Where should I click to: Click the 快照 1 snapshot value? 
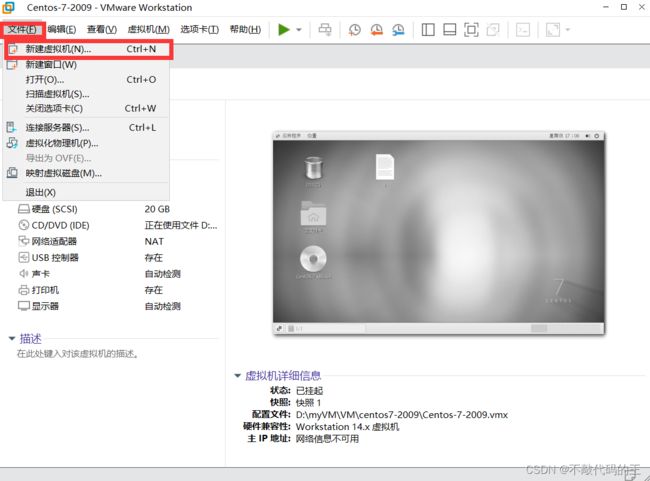(x=308, y=403)
